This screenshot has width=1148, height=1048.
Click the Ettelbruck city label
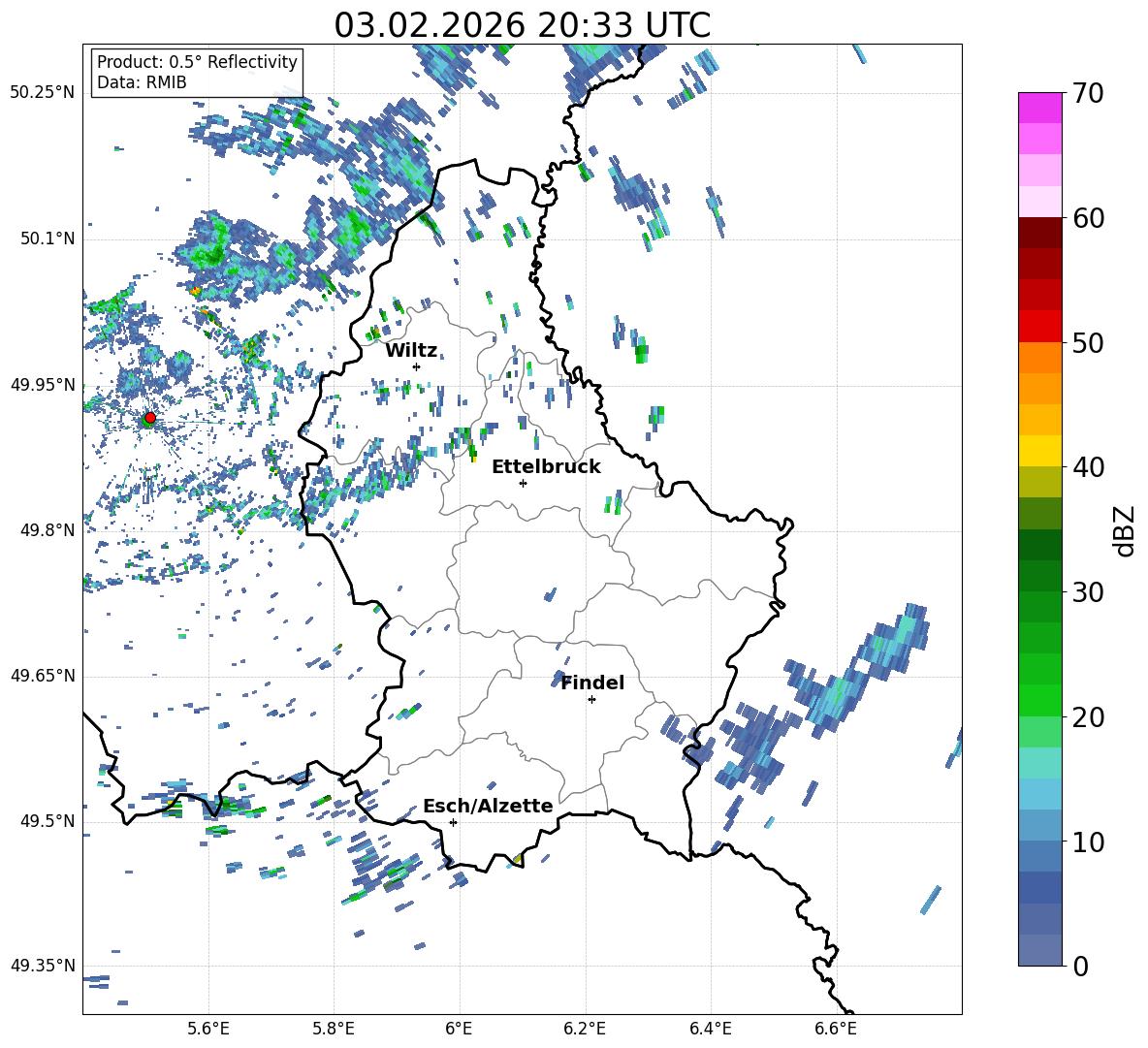(x=546, y=467)
